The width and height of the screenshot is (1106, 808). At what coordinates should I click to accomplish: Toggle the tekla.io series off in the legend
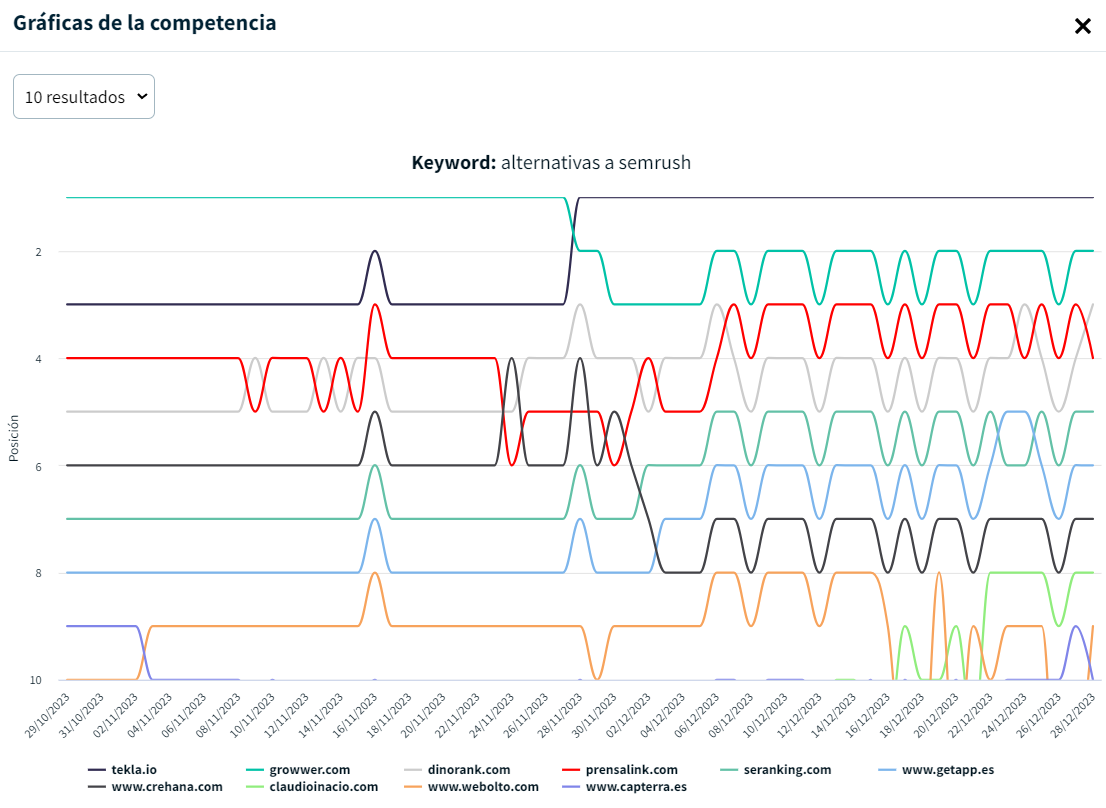click(97, 770)
